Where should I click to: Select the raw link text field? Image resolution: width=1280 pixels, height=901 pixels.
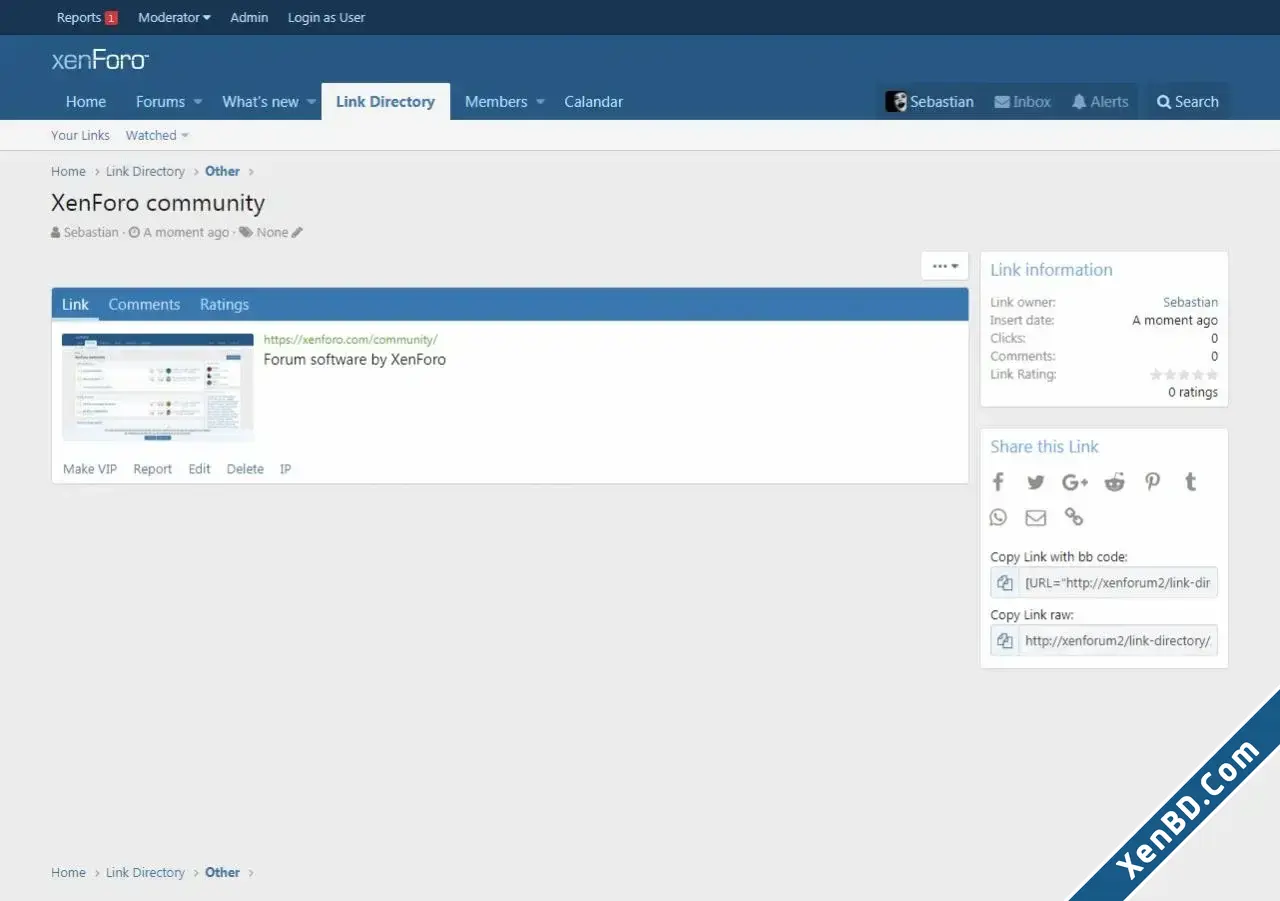[x=1118, y=641]
